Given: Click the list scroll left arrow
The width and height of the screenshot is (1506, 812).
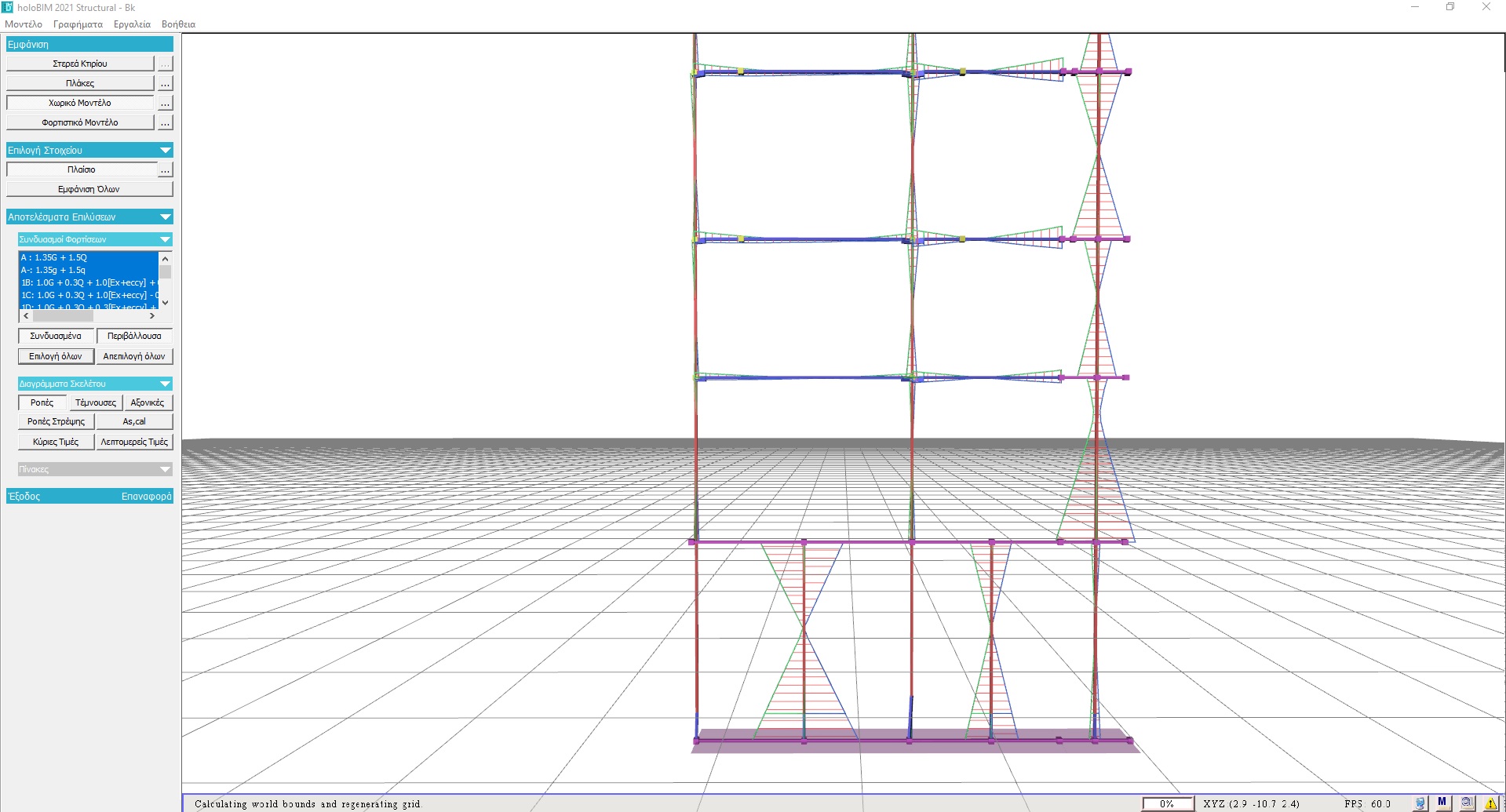Looking at the screenshot, I should tap(26, 316).
